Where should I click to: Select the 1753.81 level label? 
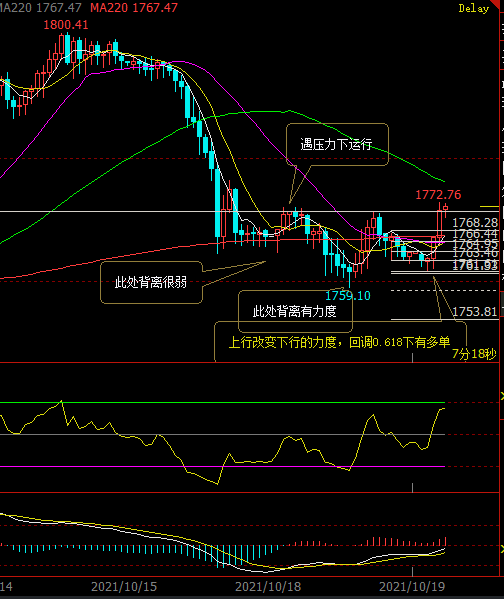[x=475, y=312]
